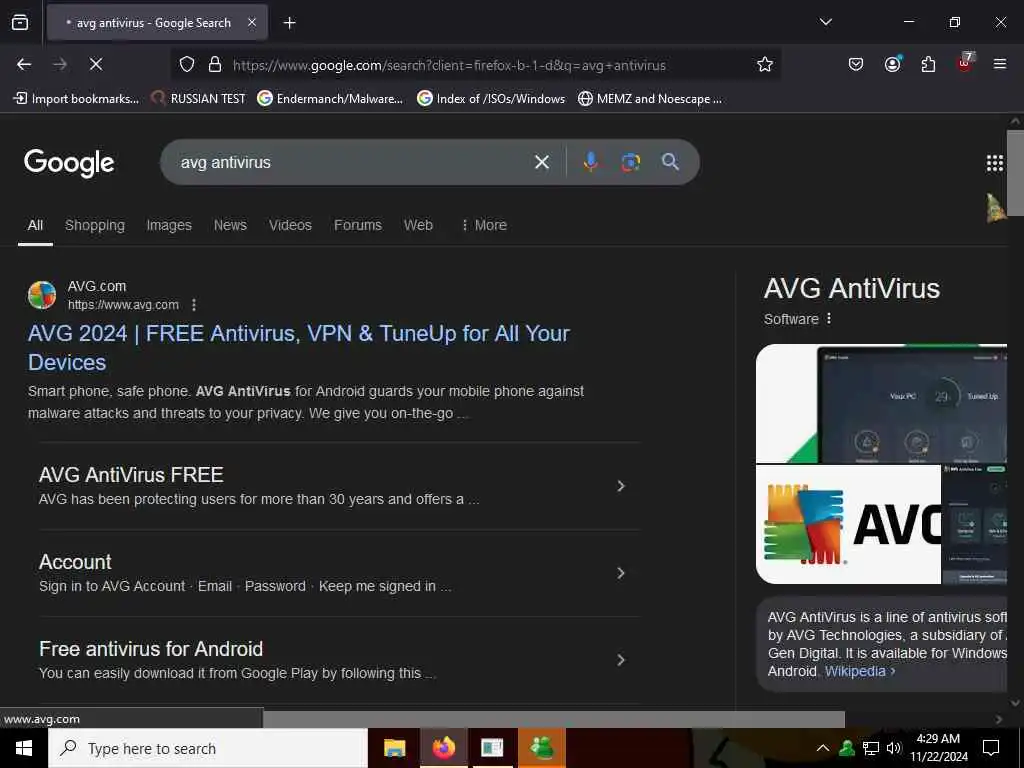Select the All results tab

(x=35, y=225)
